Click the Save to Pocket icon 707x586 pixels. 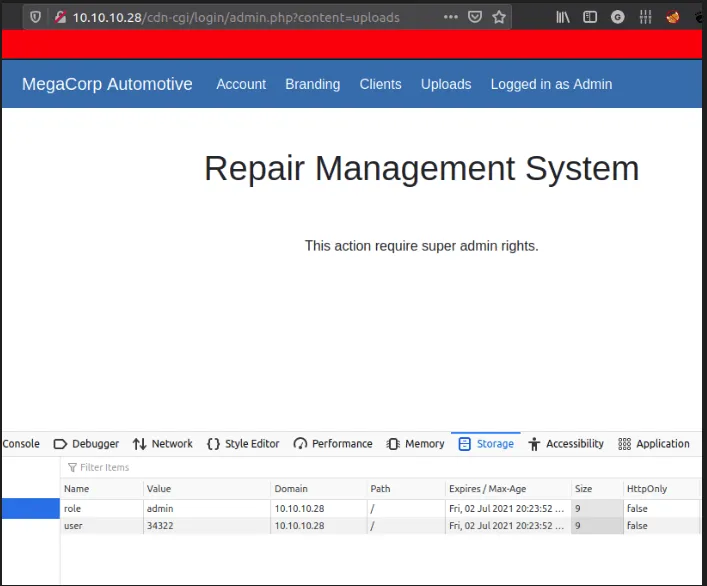pyautogui.click(x=475, y=17)
